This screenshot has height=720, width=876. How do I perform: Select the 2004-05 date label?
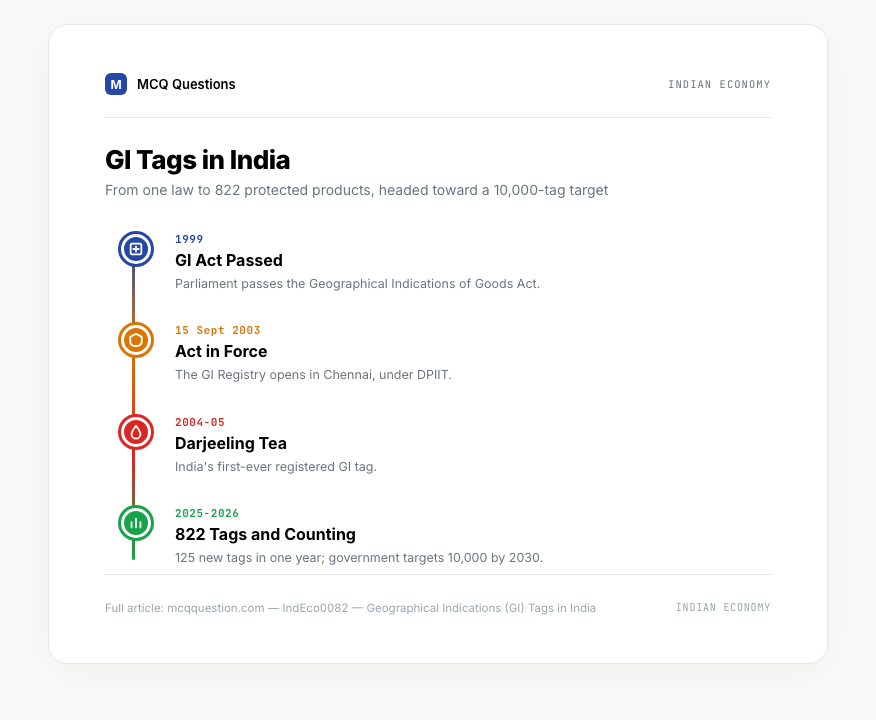[199, 422]
